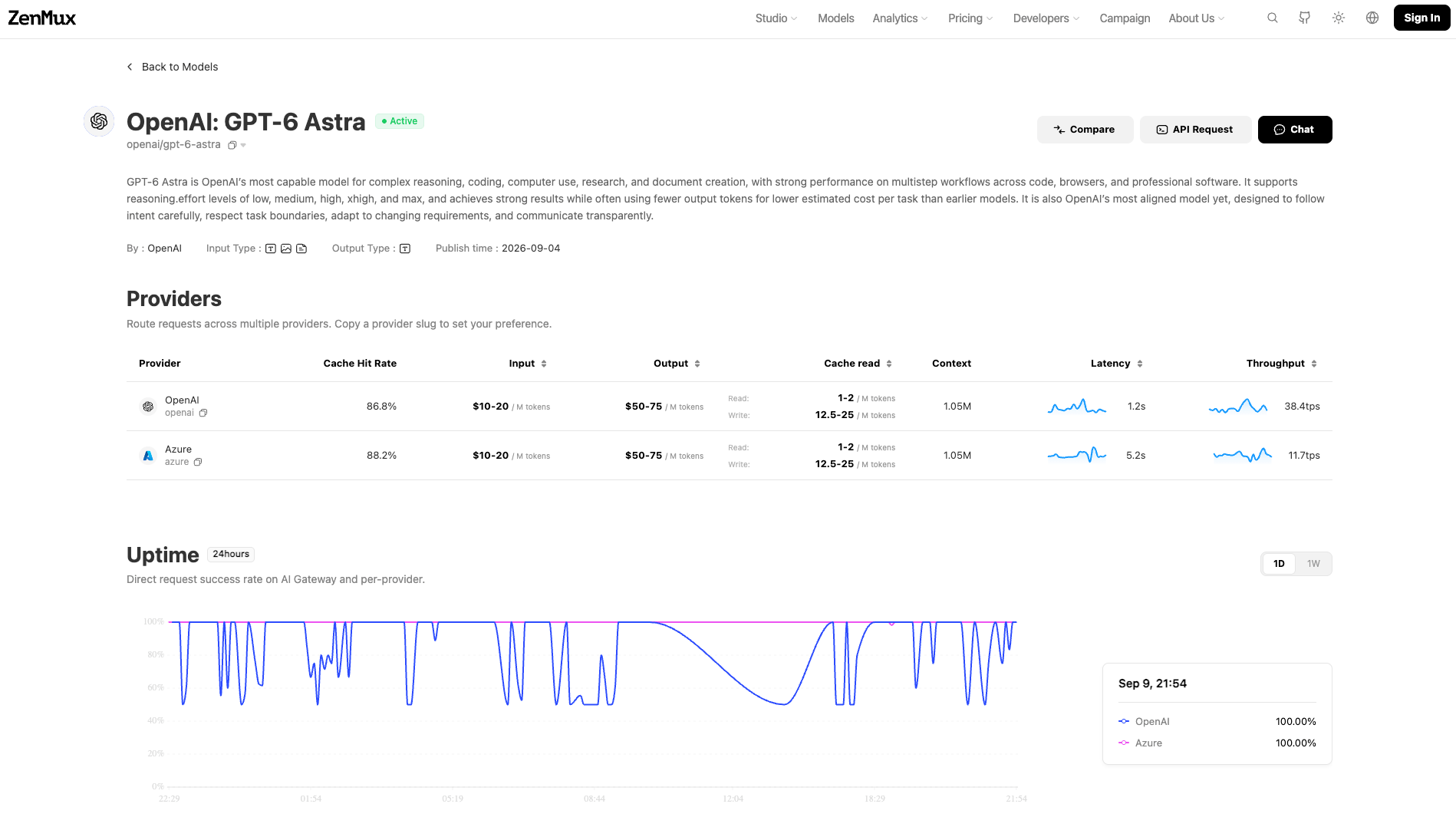Copy the openai provider slug
Image resolution: width=1456 pixels, height=817 pixels.
point(203,413)
